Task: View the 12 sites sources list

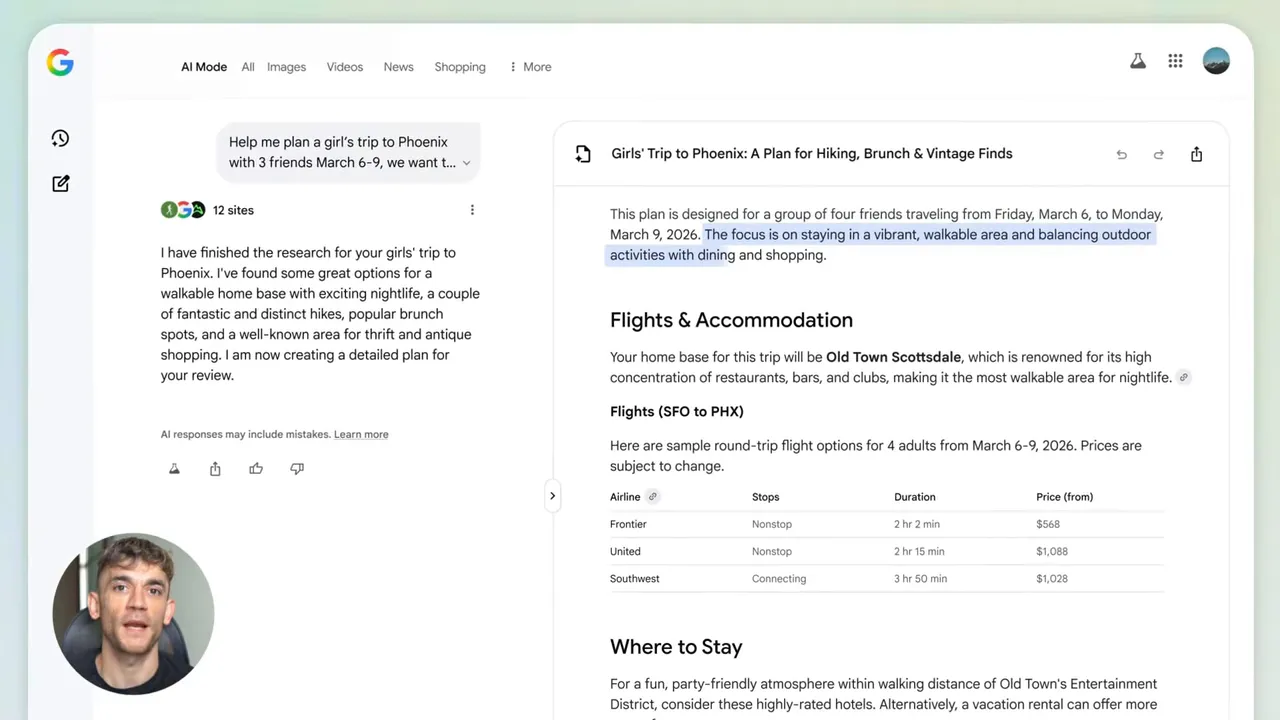Action: [x=233, y=210]
